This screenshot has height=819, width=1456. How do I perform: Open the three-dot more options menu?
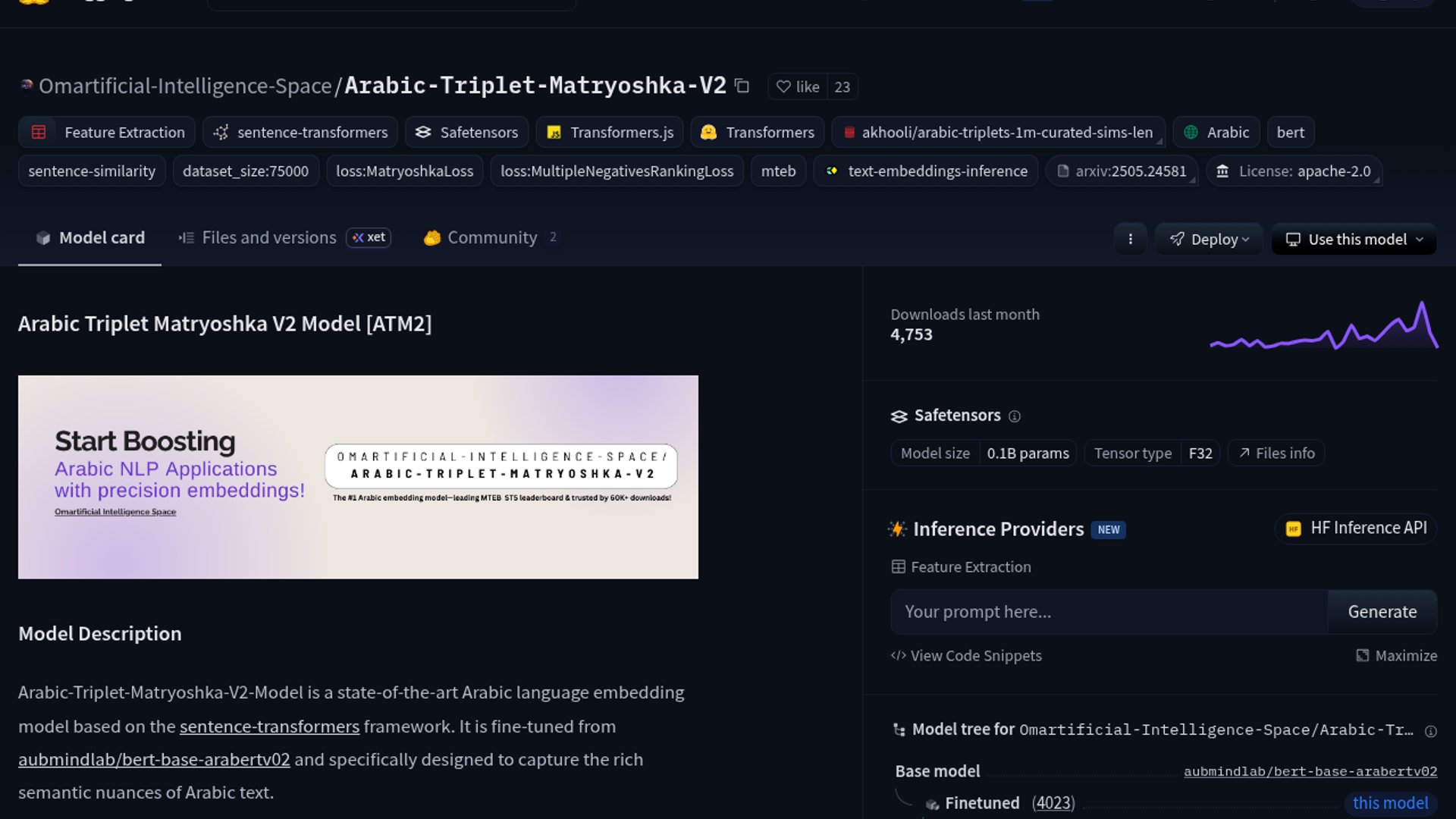click(x=1130, y=239)
